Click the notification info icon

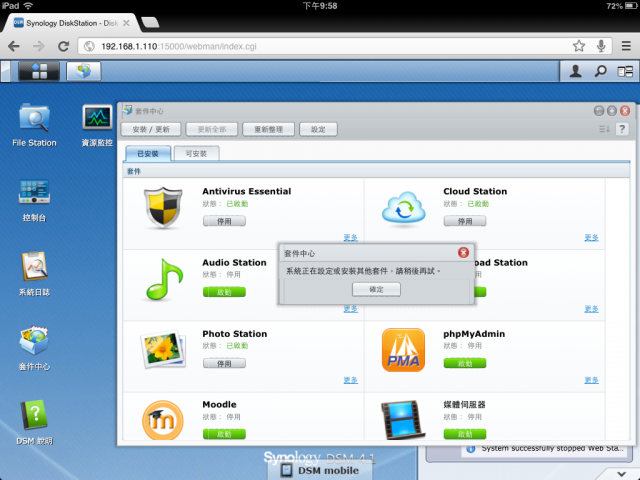point(471,449)
